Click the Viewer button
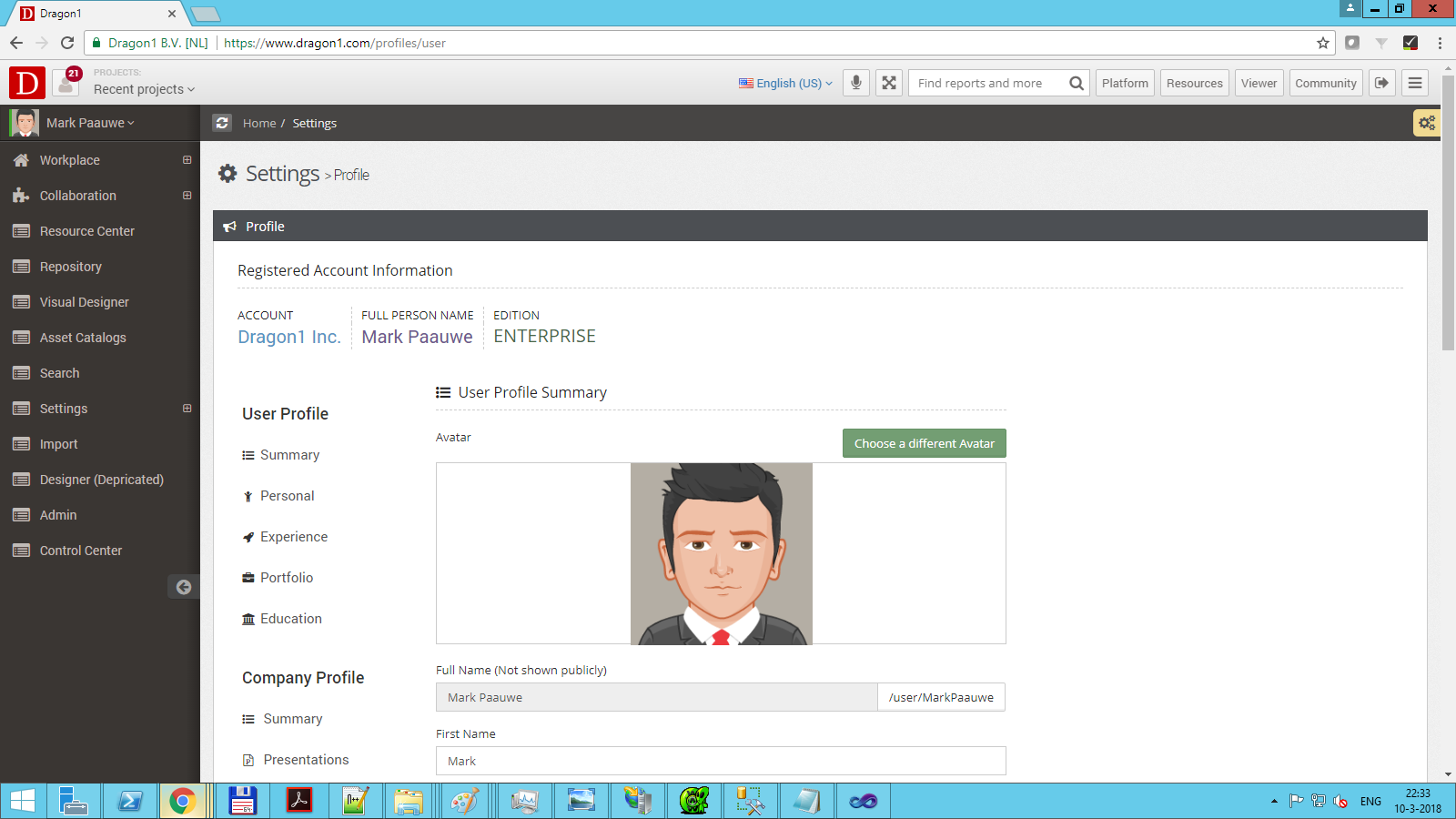Viewport: 1456px width, 819px height. coord(1259,83)
